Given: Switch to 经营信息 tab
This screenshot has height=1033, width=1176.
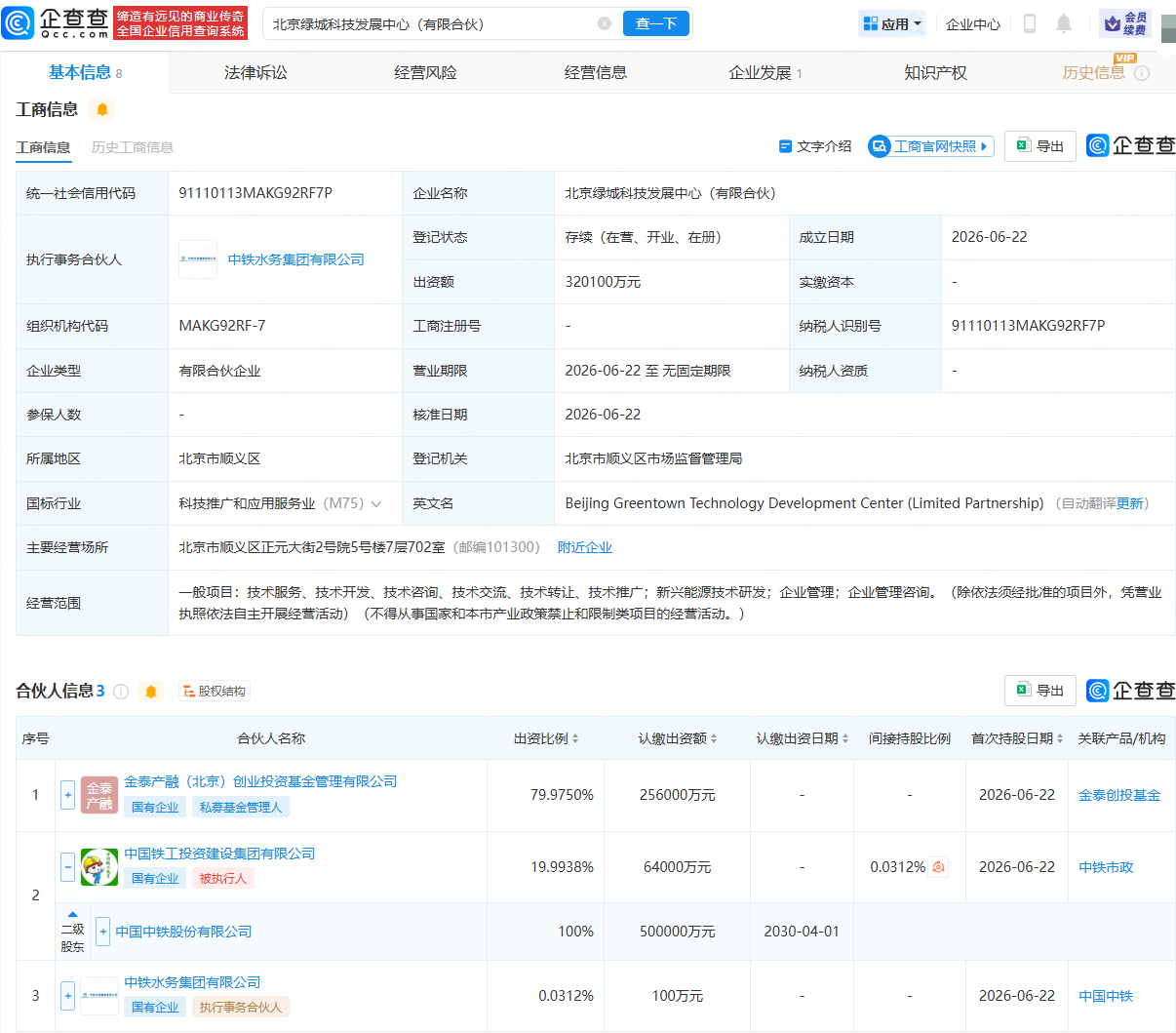Looking at the screenshot, I should (596, 72).
